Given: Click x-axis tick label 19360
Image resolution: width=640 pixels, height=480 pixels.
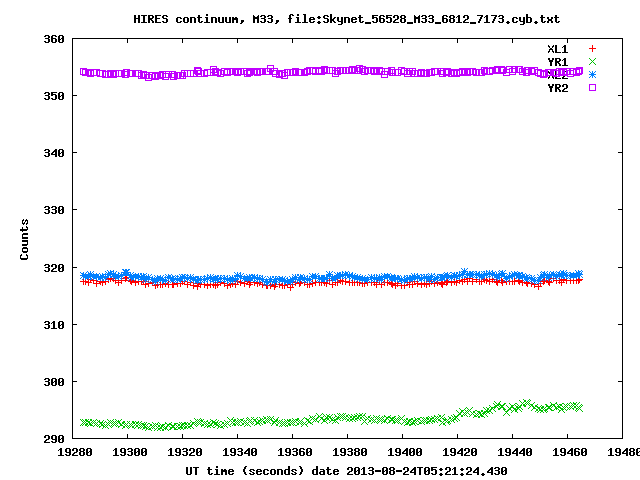Looking at the screenshot, I should click(x=295, y=452).
